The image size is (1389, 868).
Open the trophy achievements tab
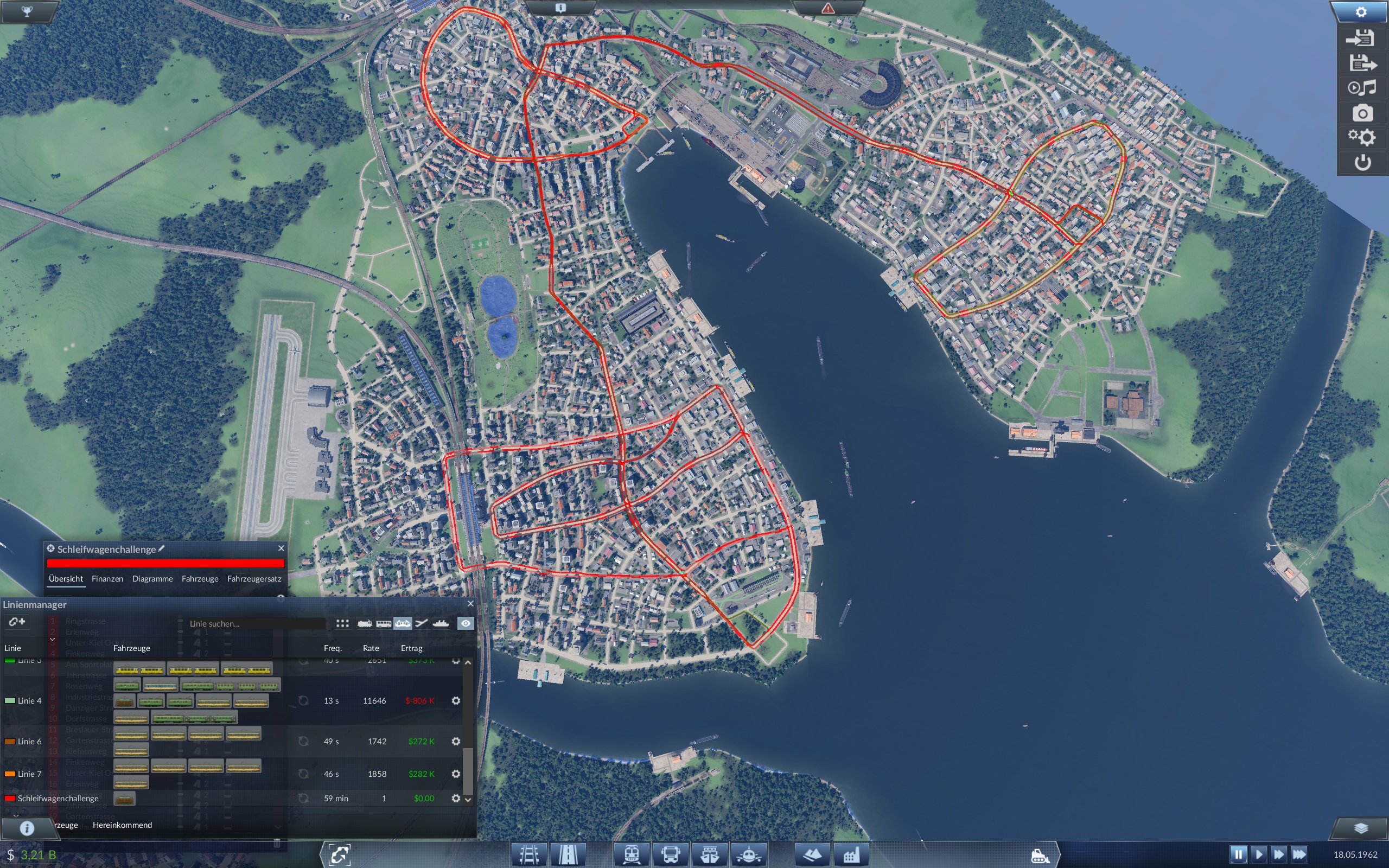[x=27, y=10]
